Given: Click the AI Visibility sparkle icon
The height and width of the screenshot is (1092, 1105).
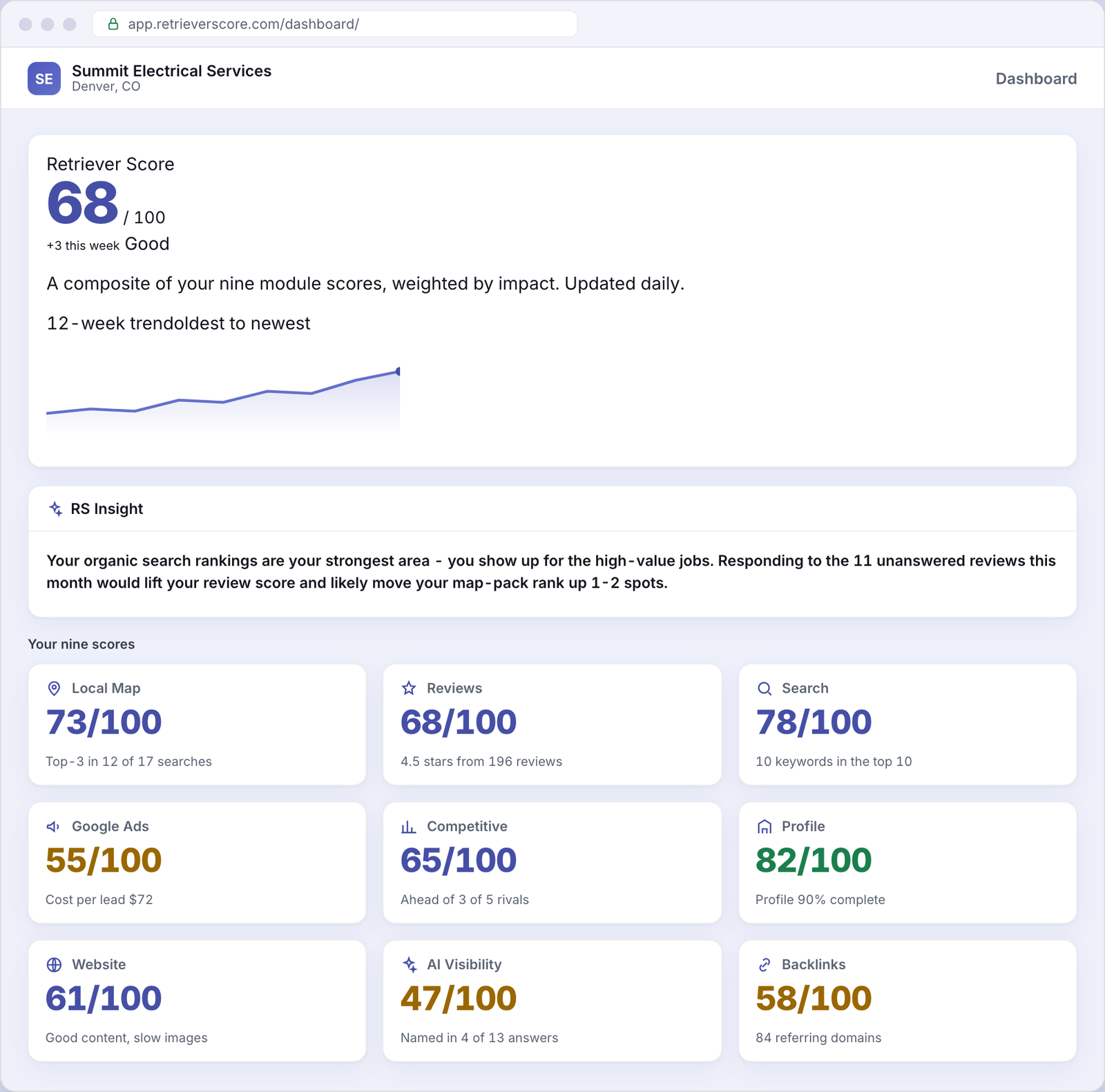Looking at the screenshot, I should [x=410, y=965].
